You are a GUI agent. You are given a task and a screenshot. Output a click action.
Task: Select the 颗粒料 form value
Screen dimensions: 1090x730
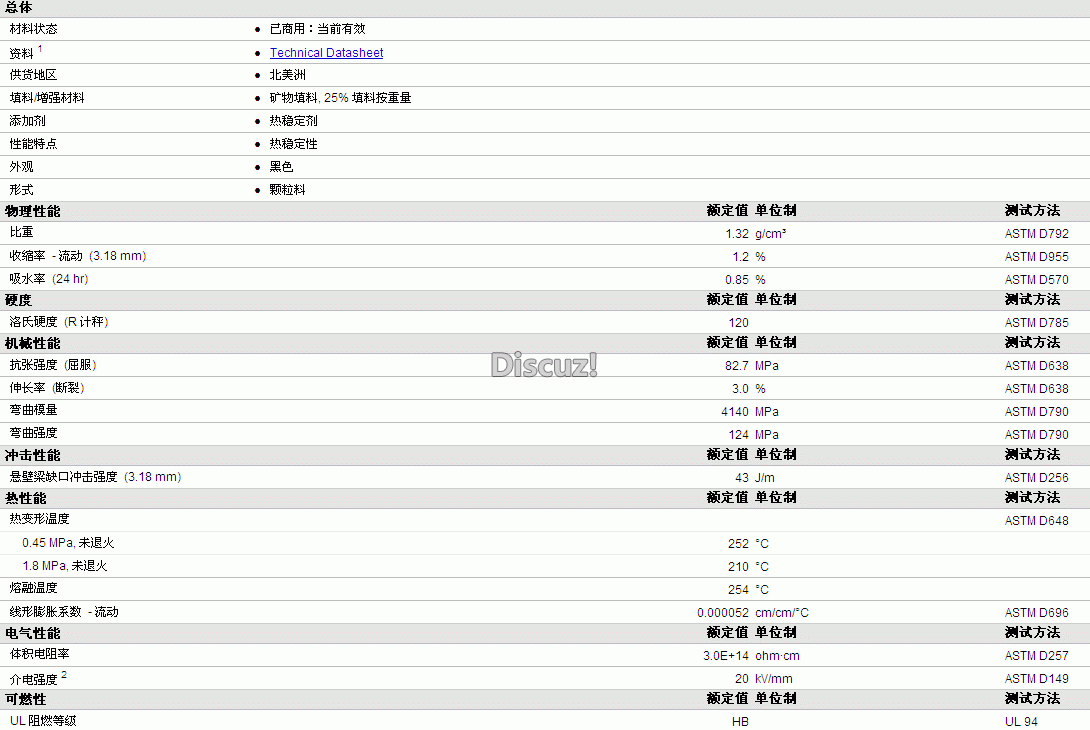point(287,190)
